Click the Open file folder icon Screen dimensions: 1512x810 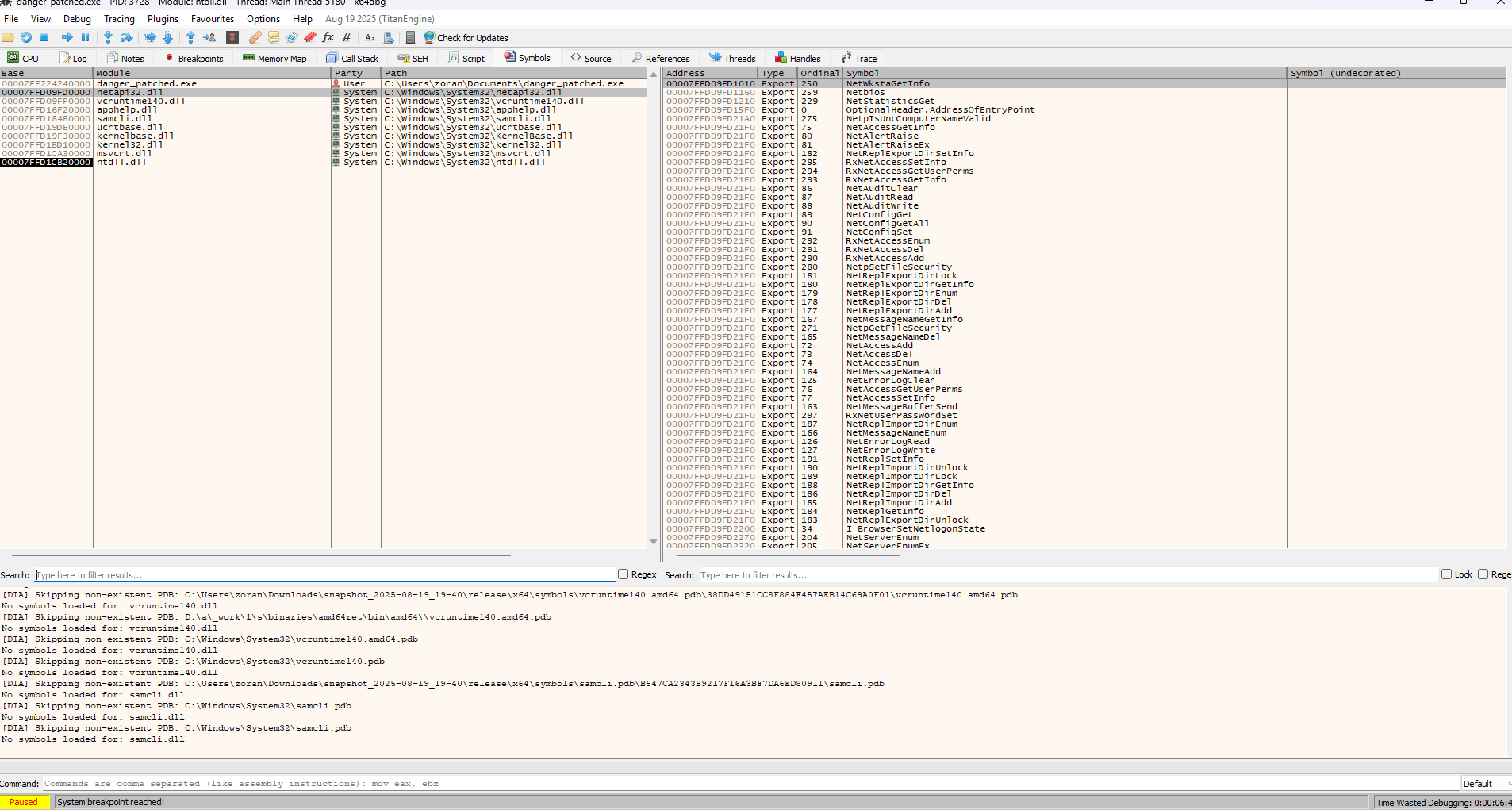[8, 37]
